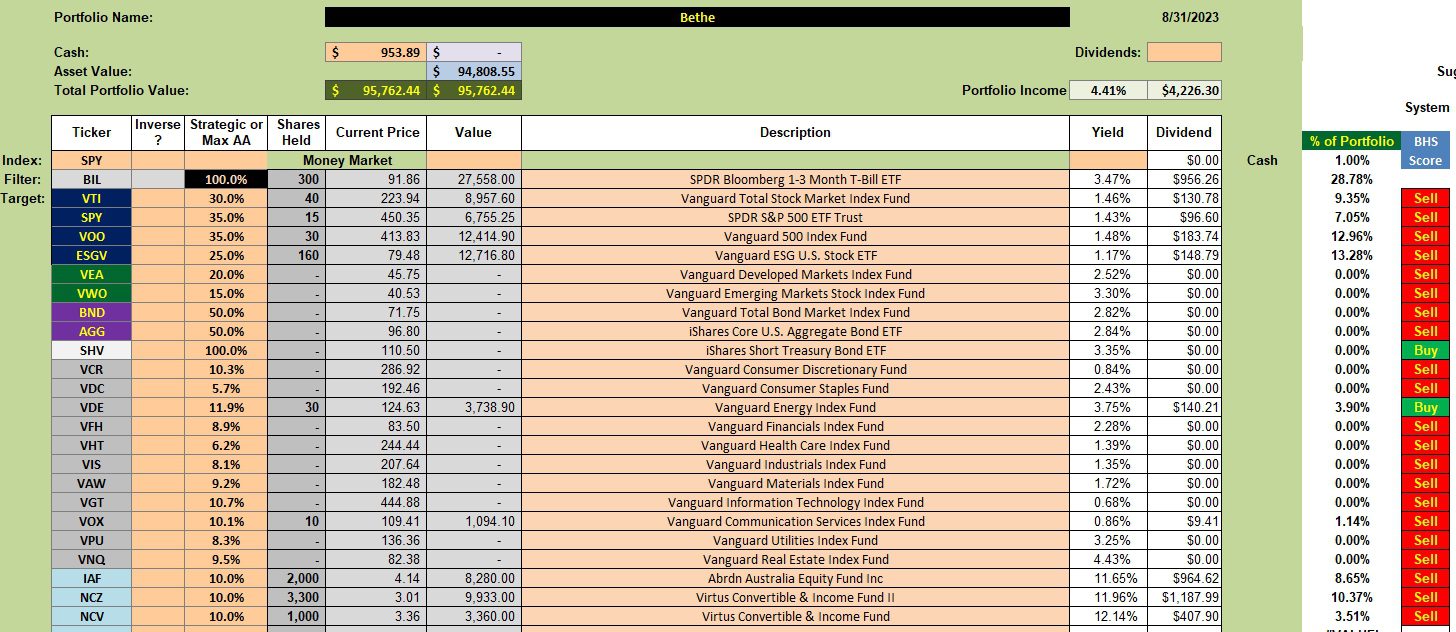The image size is (1456, 632).
Task: Select BIL portfolio share 28.78%
Action: pos(1350,179)
